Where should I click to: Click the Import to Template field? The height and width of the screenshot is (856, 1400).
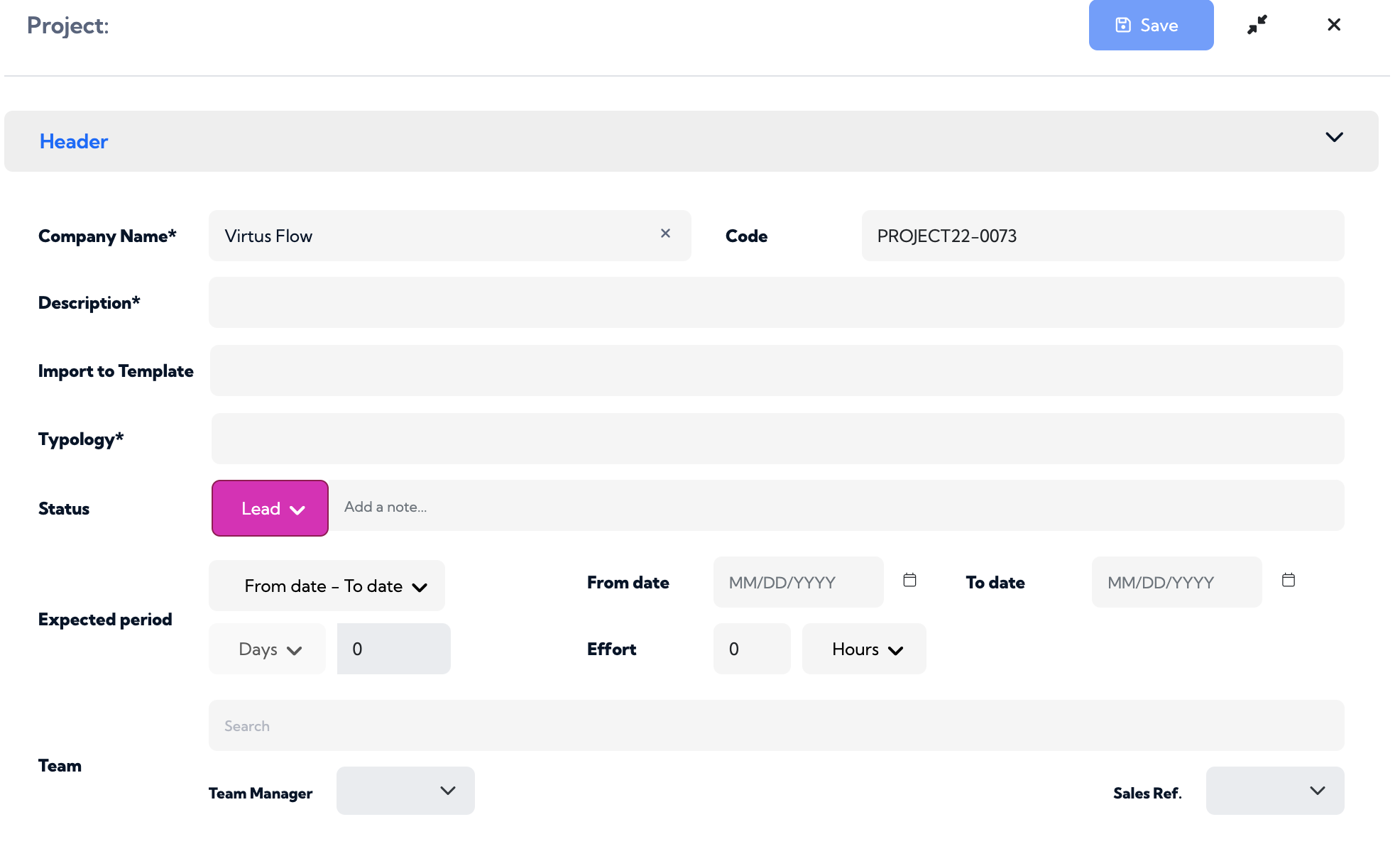777,371
